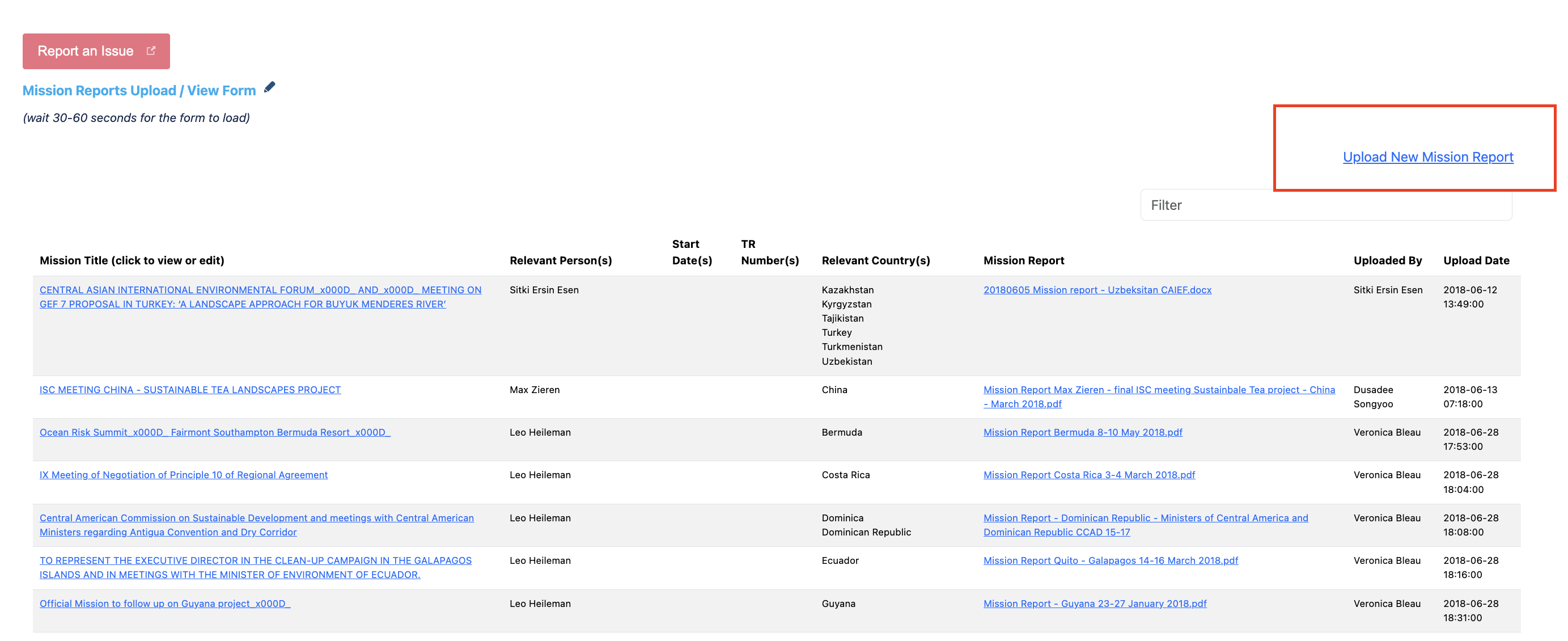The height and width of the screenshot is (641, 1568).
Task: Click the Kyrgyzstan country entry
Action: pyautogui.click(x=846, y=304)
